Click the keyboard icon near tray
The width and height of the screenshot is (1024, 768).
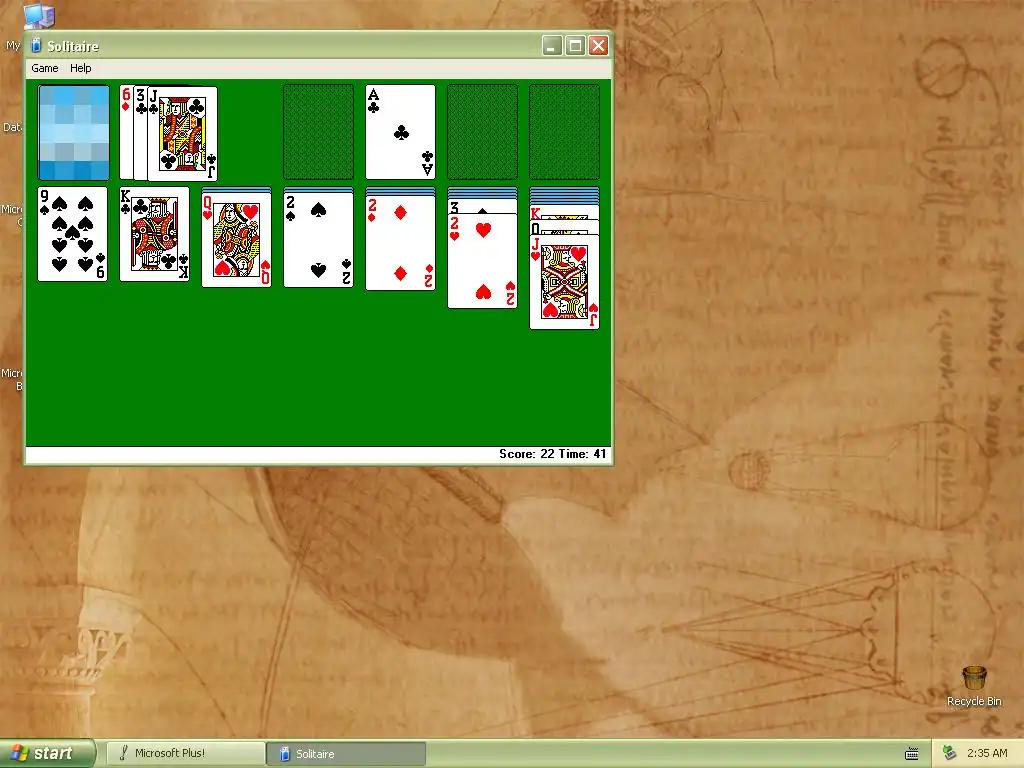coord(912,754)
